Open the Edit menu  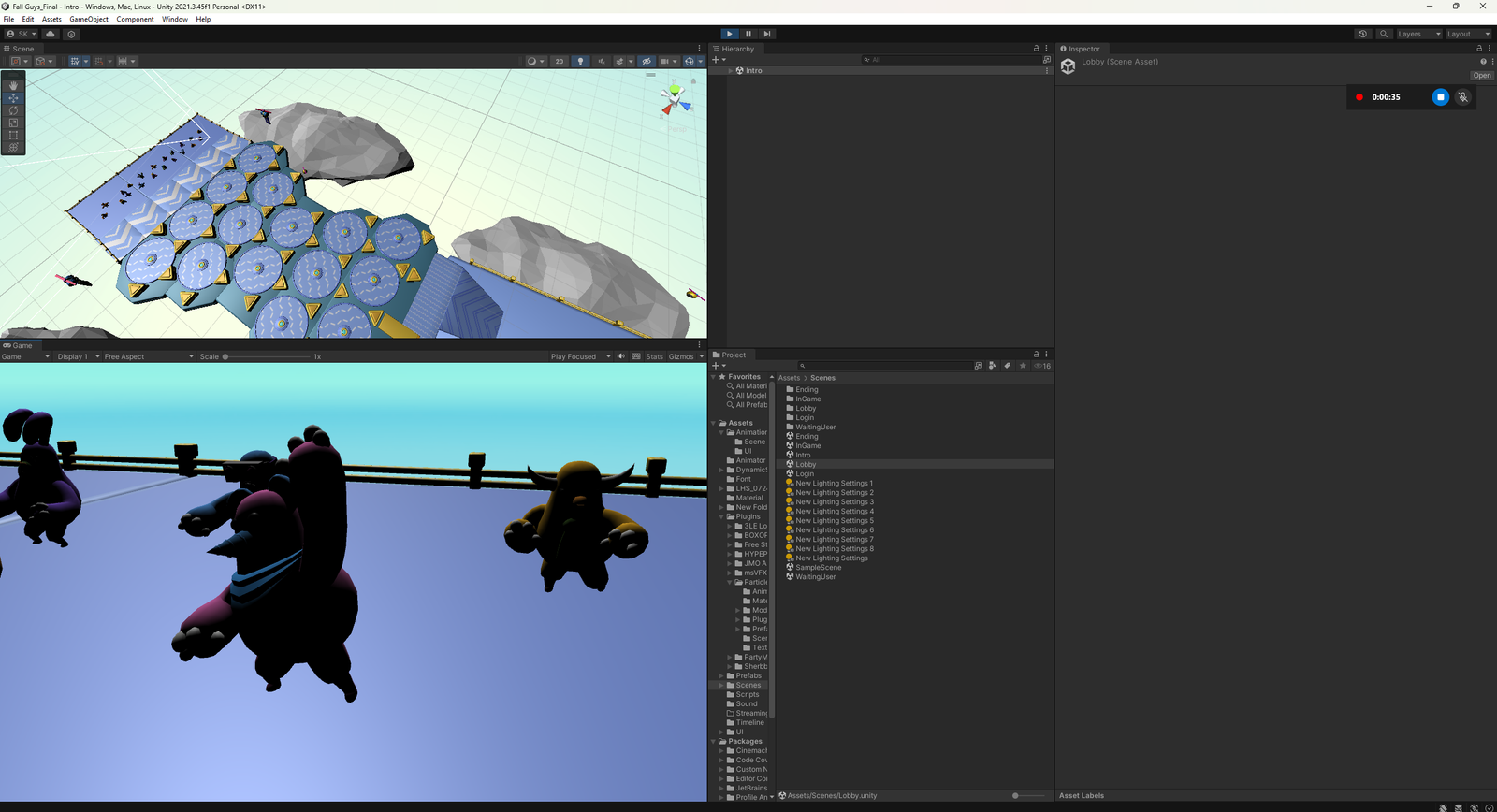(x=28, y=19)
